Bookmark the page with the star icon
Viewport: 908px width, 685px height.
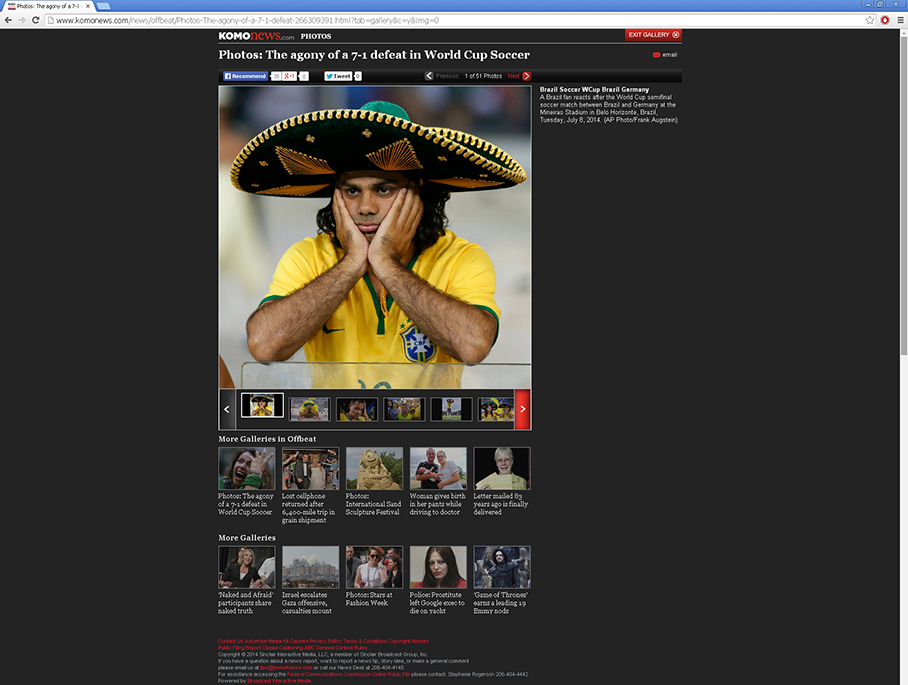point(870,20)
